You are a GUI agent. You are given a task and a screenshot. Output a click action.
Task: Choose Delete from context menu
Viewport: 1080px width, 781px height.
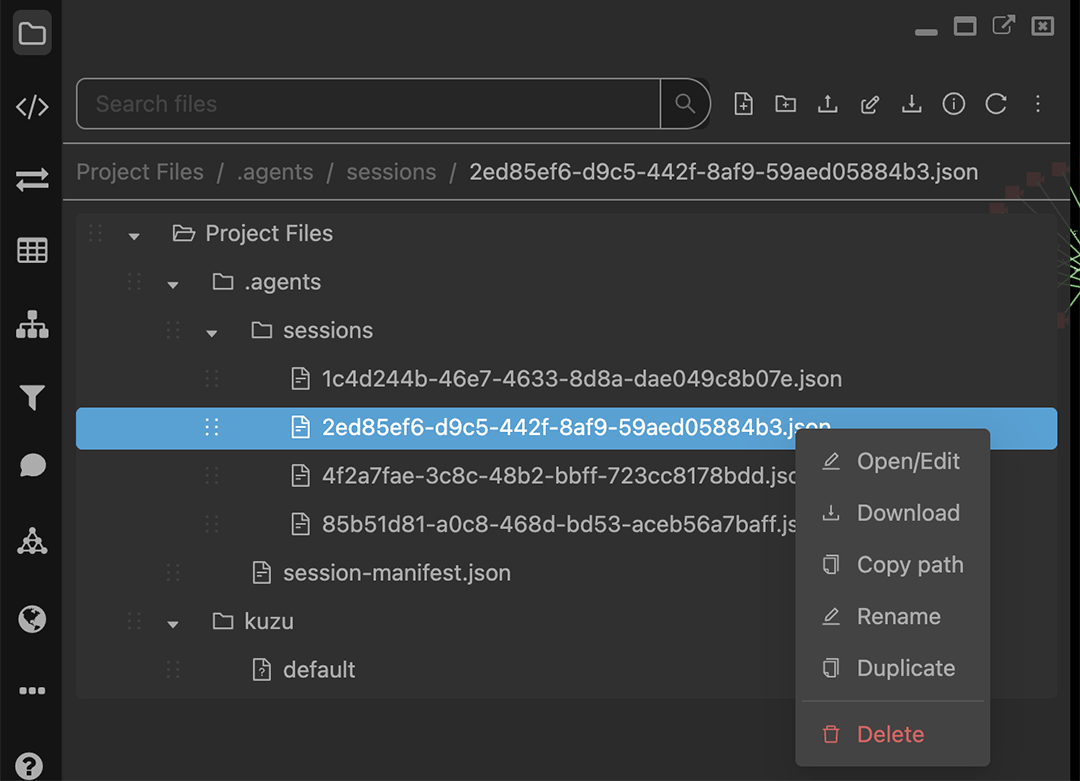pyautogui.click(x=893, y=734)
